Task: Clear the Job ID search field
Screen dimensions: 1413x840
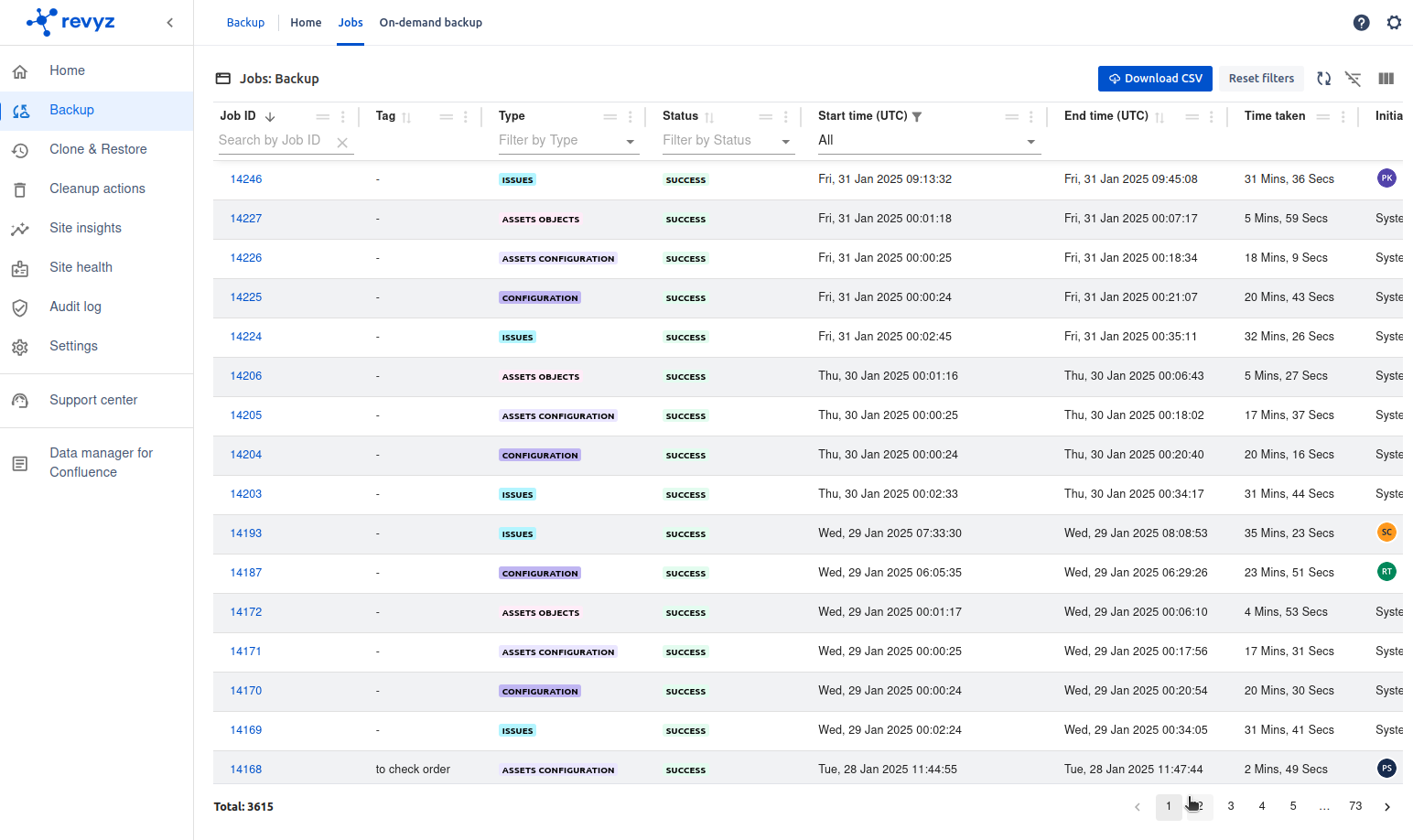Action: (342, 143)
